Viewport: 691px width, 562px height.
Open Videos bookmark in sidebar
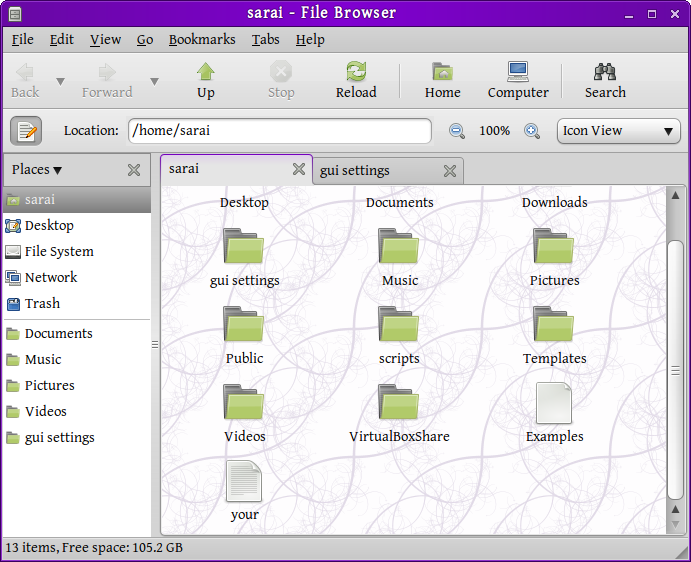pos(77,412)
